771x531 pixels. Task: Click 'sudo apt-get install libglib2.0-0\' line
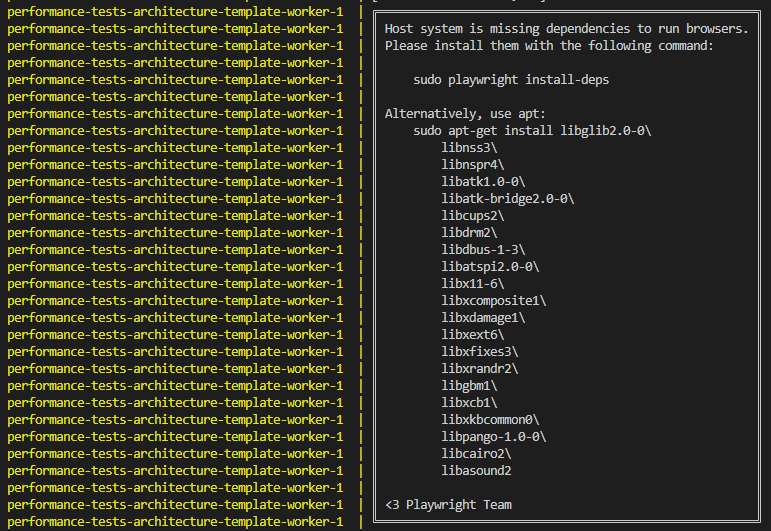[x=532, y=131]
